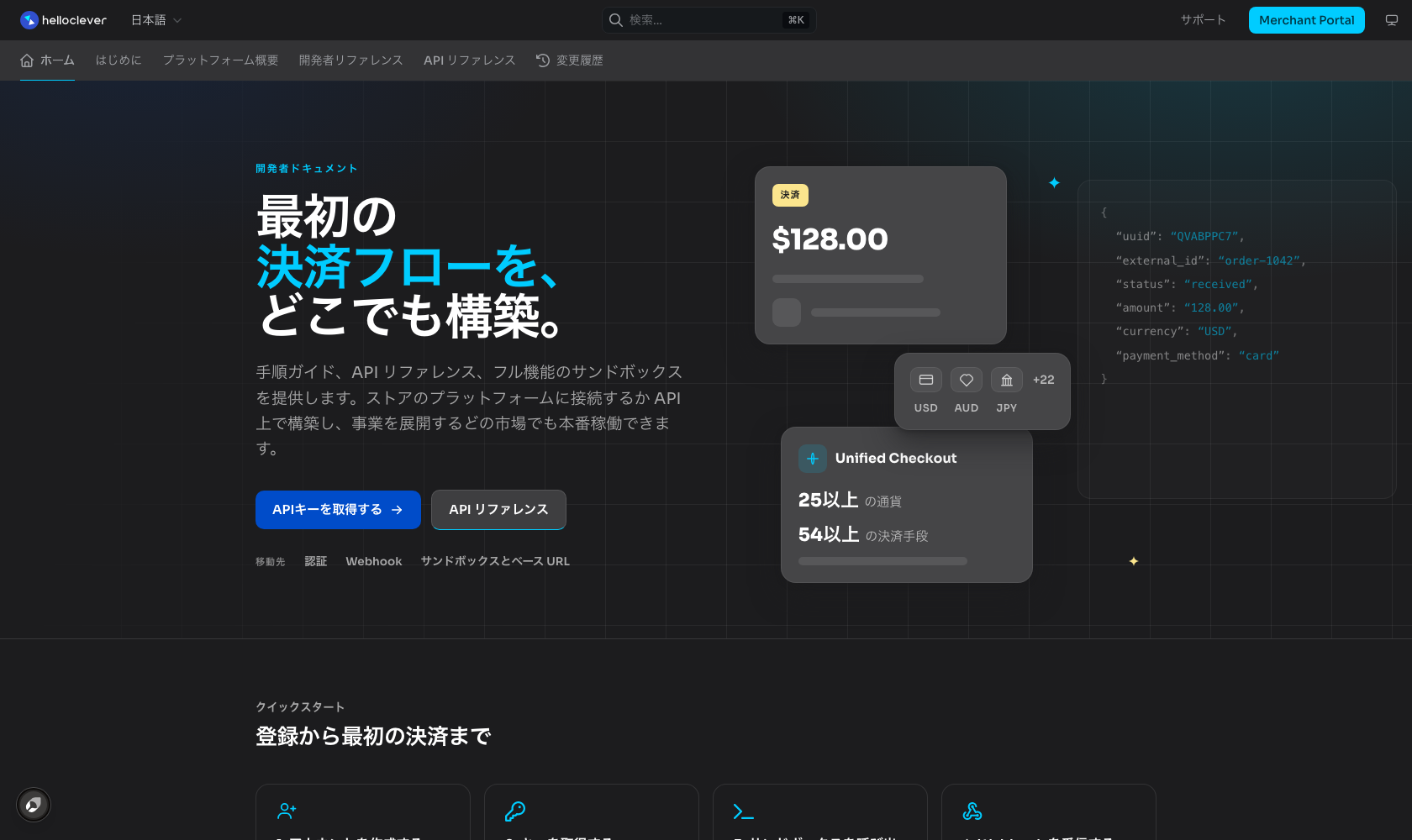Click the クイックスタート label
The width and height of the screenshot is (1412, 840).
300,707
